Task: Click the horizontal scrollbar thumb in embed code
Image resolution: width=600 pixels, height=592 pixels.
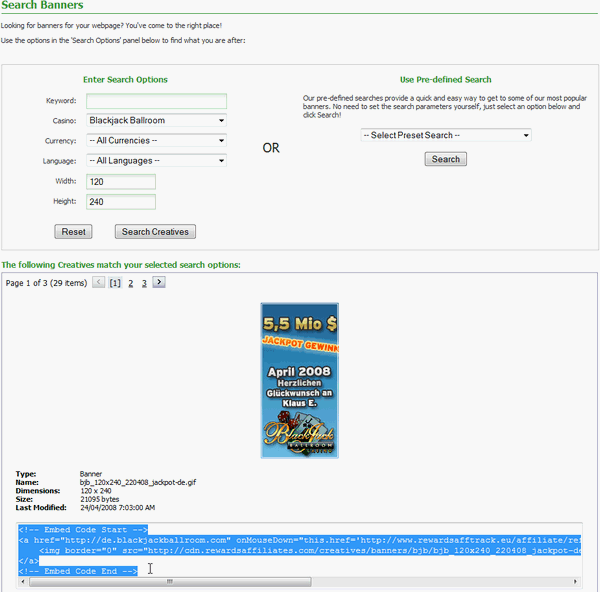Action: (x=170, y=582)
